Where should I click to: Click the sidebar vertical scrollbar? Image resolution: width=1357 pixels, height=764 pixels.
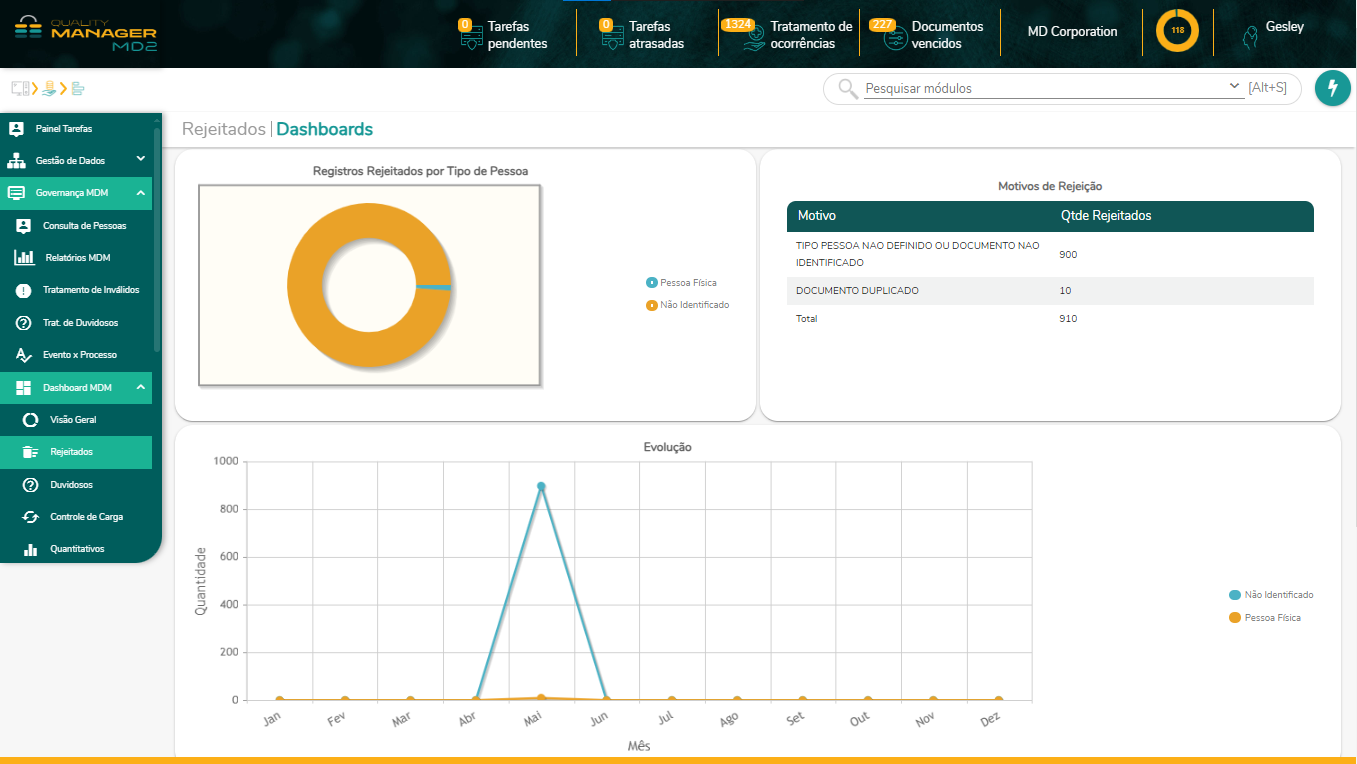[157, 240]
